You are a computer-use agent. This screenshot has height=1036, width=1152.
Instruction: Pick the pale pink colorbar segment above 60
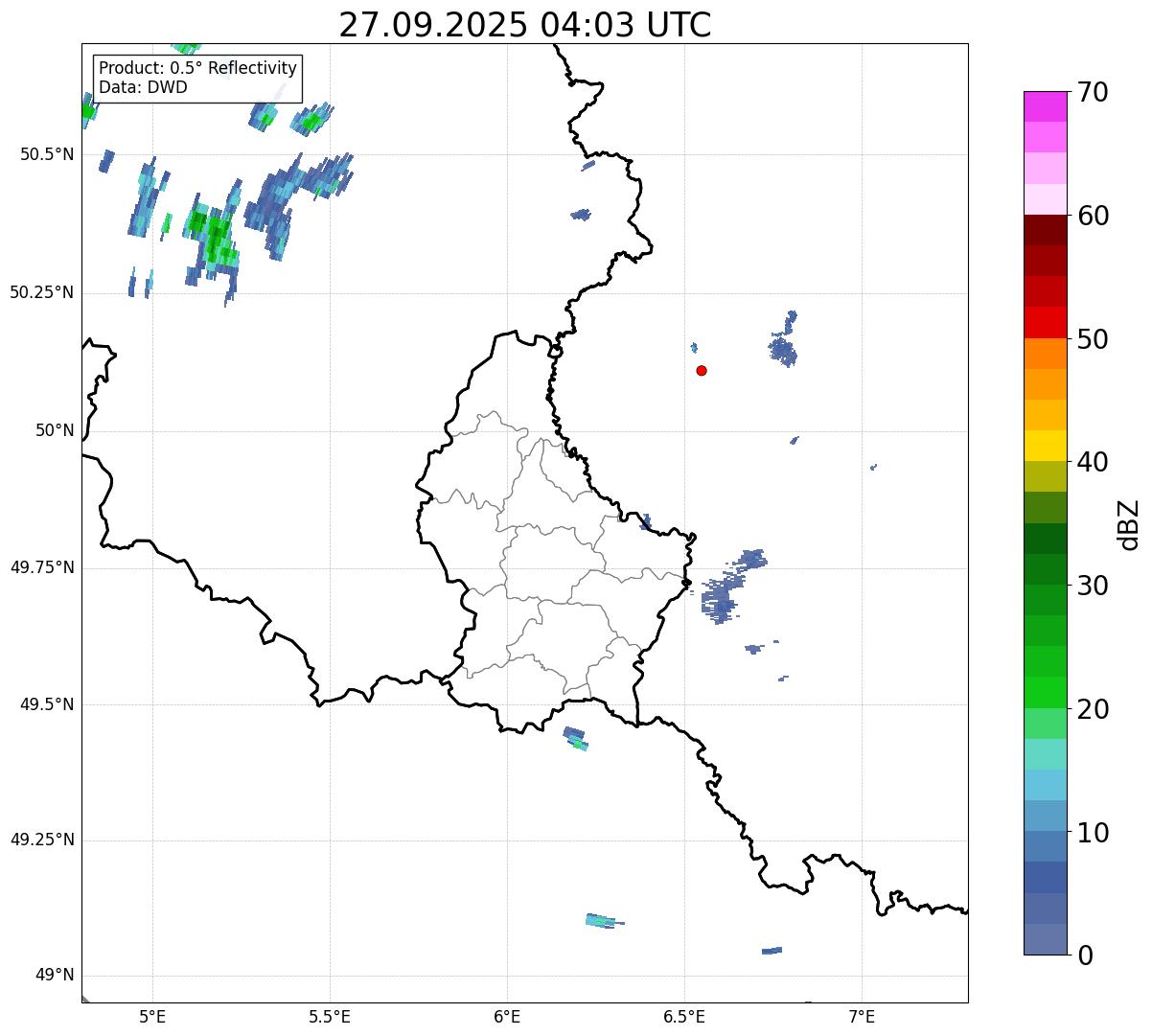1046,199
